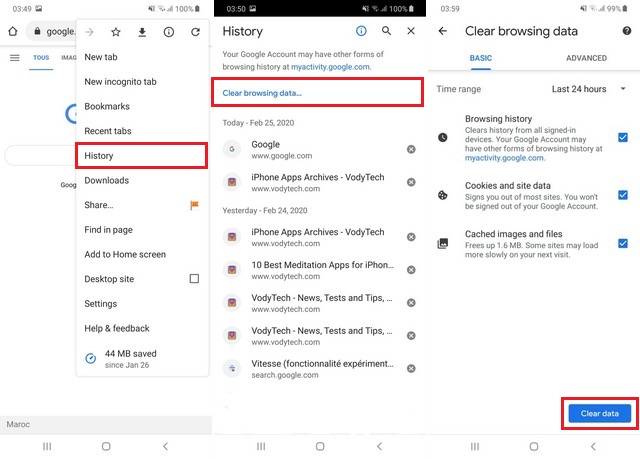This screenshot has width=640, height=459.
Task: Open myactivity.google.com link under Browsing history
Action: (x=504, y=158)
